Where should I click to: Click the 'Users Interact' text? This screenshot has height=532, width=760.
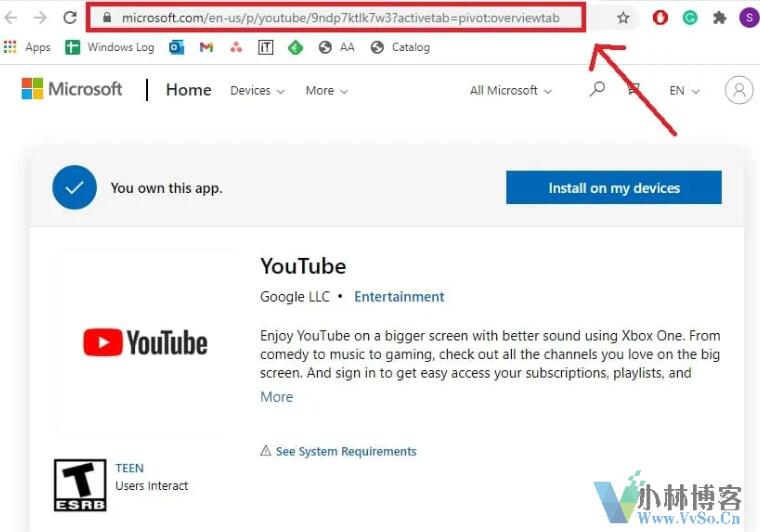coord(152,485)
